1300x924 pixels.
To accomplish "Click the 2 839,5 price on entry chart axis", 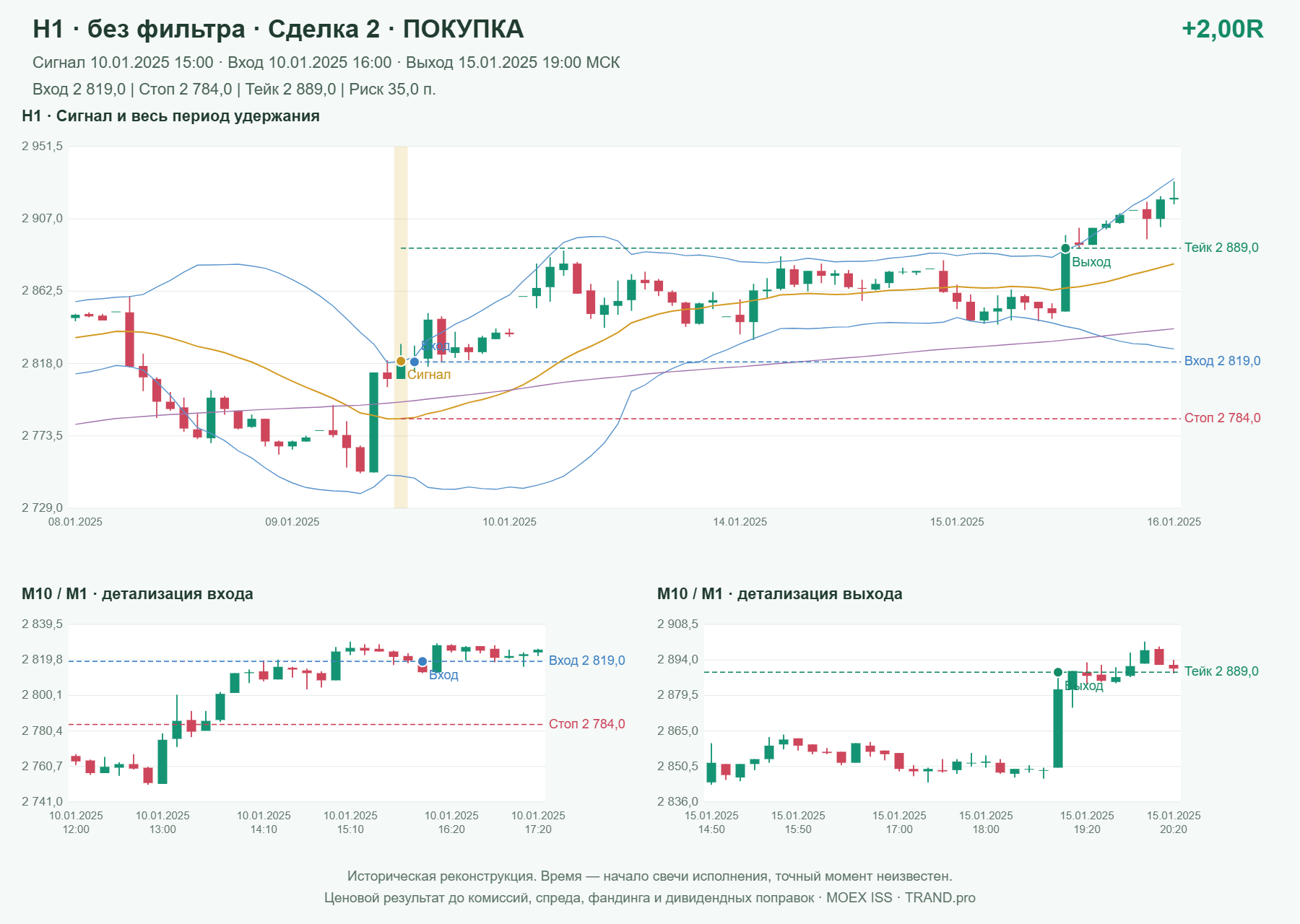I will tap(42, 624).
